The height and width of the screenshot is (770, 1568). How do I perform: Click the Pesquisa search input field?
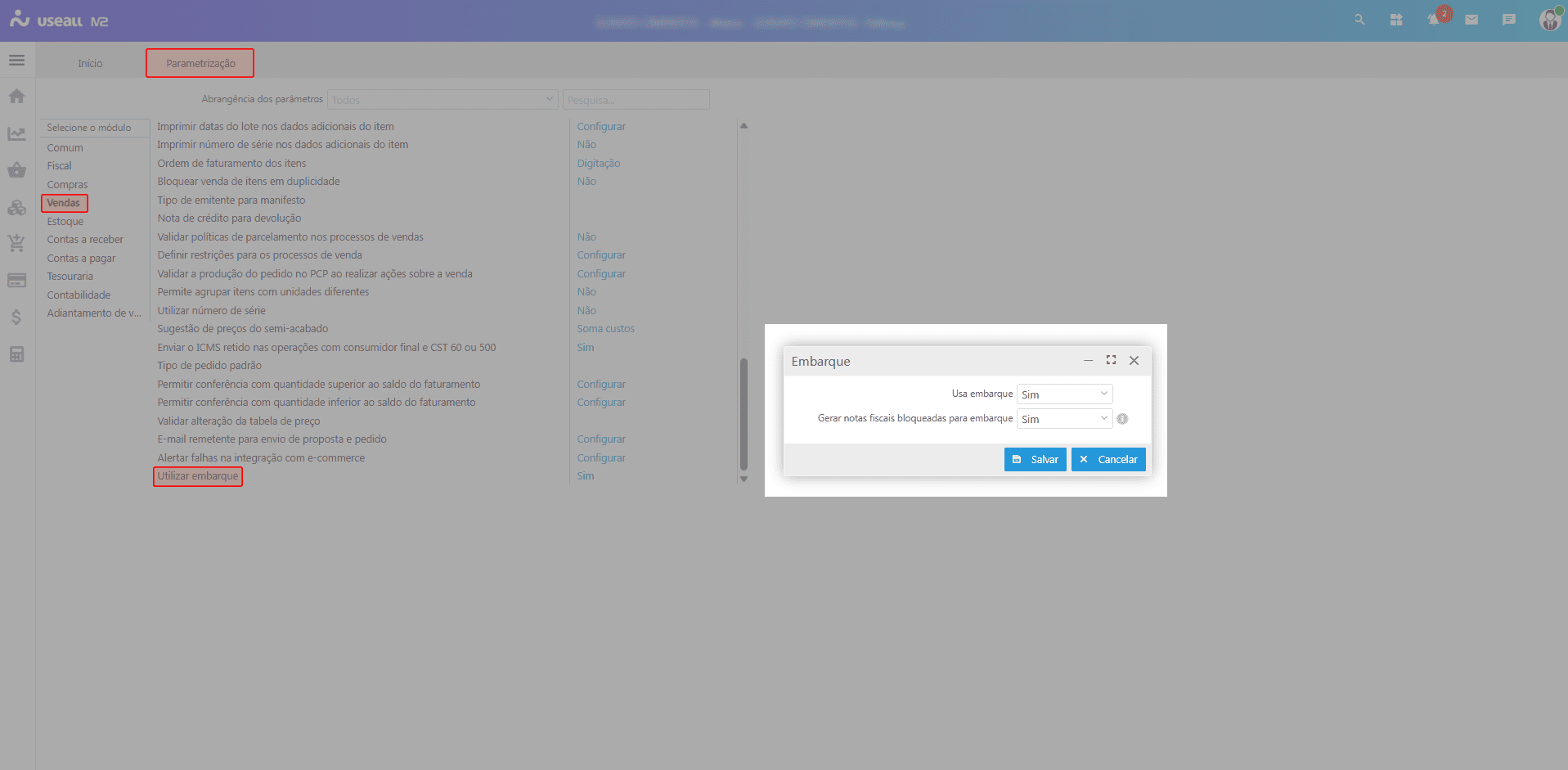[636, 100]
